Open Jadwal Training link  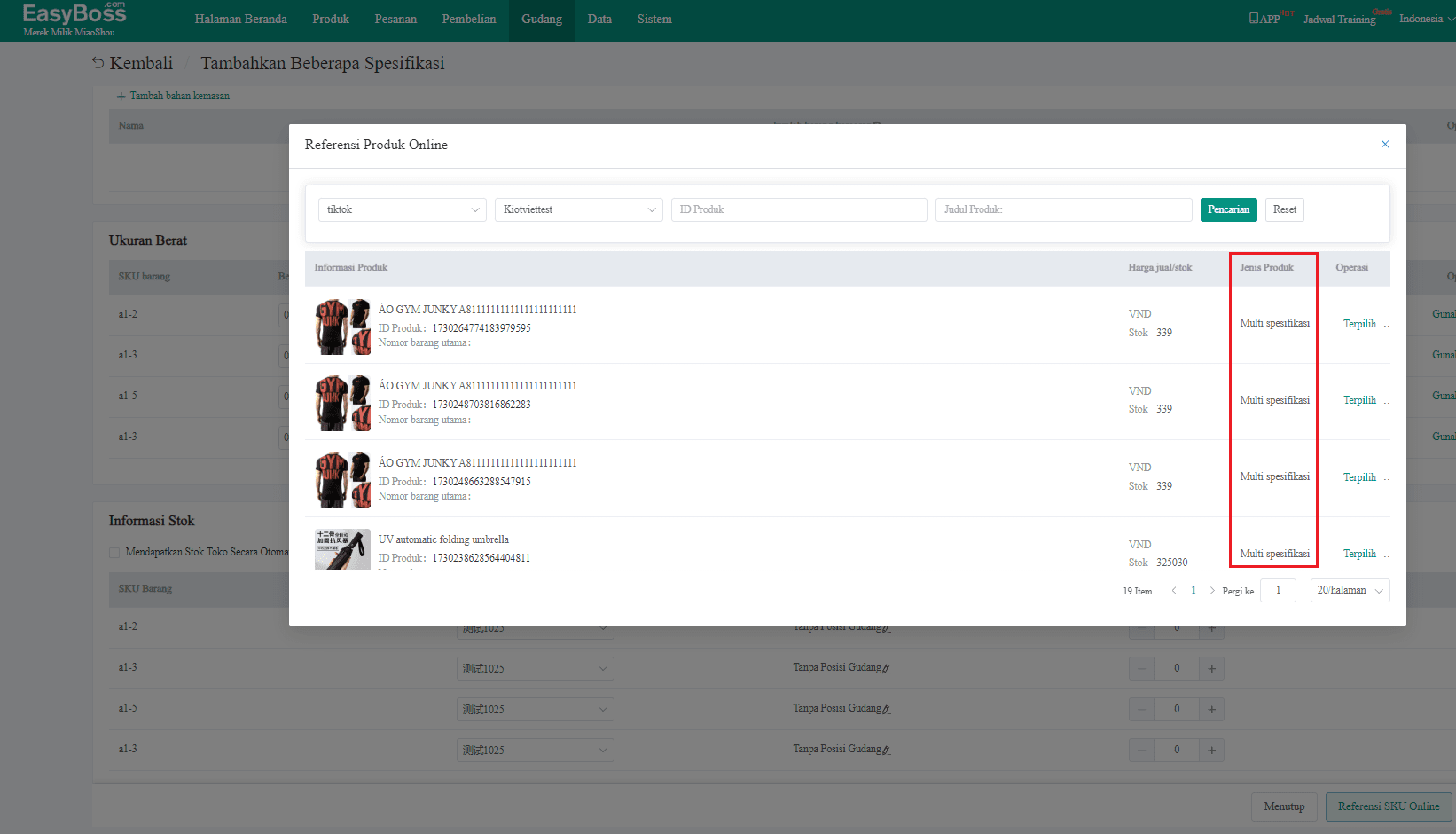tap(1339, 19)
